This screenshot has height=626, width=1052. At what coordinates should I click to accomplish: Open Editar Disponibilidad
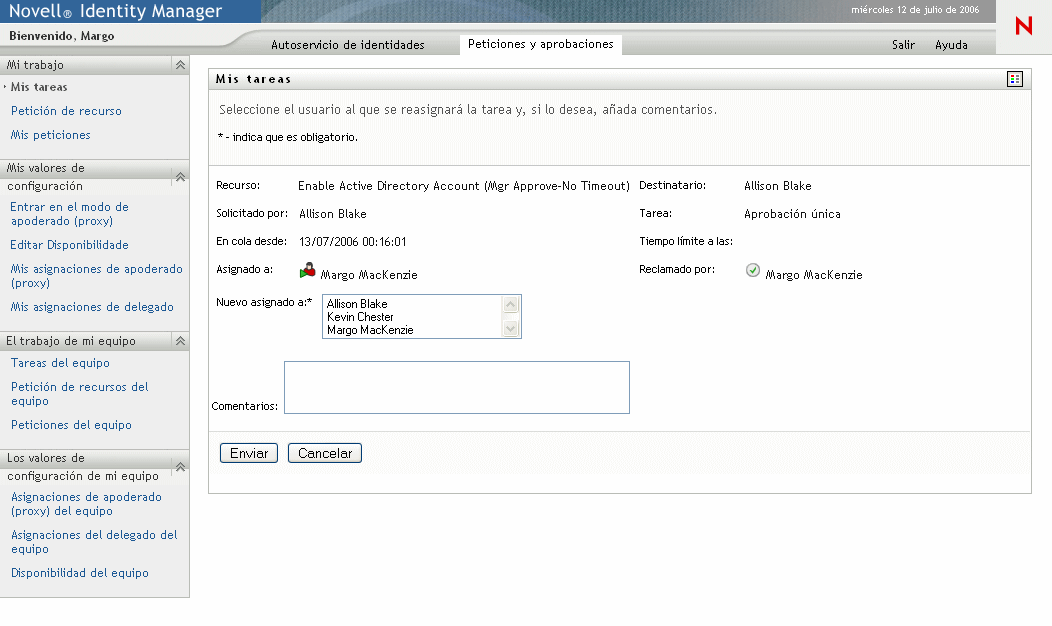click(69, 245)
